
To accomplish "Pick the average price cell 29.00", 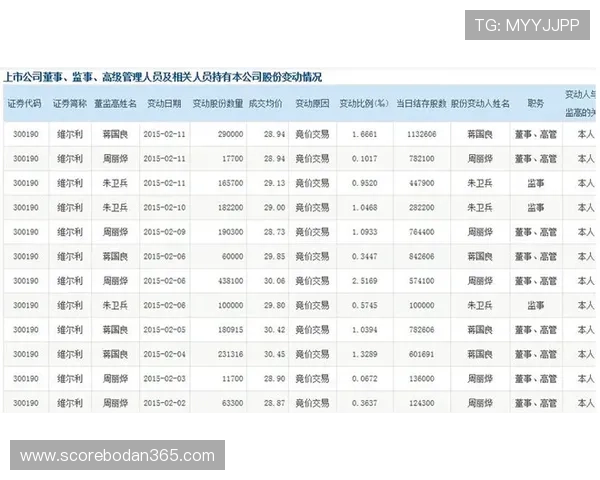I will pos(274,208).
